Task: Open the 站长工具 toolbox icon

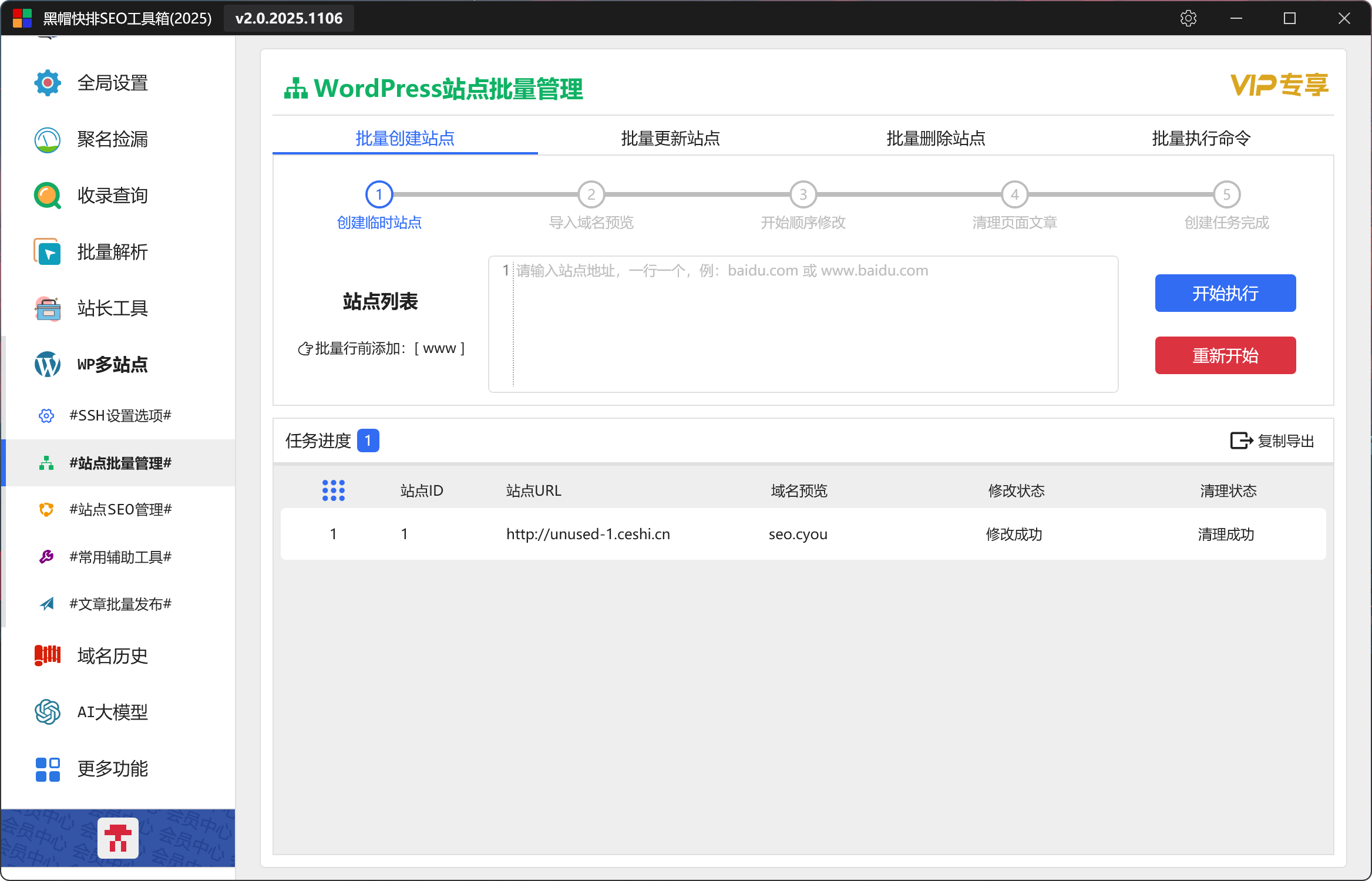Action: click(x=48, y=308)
